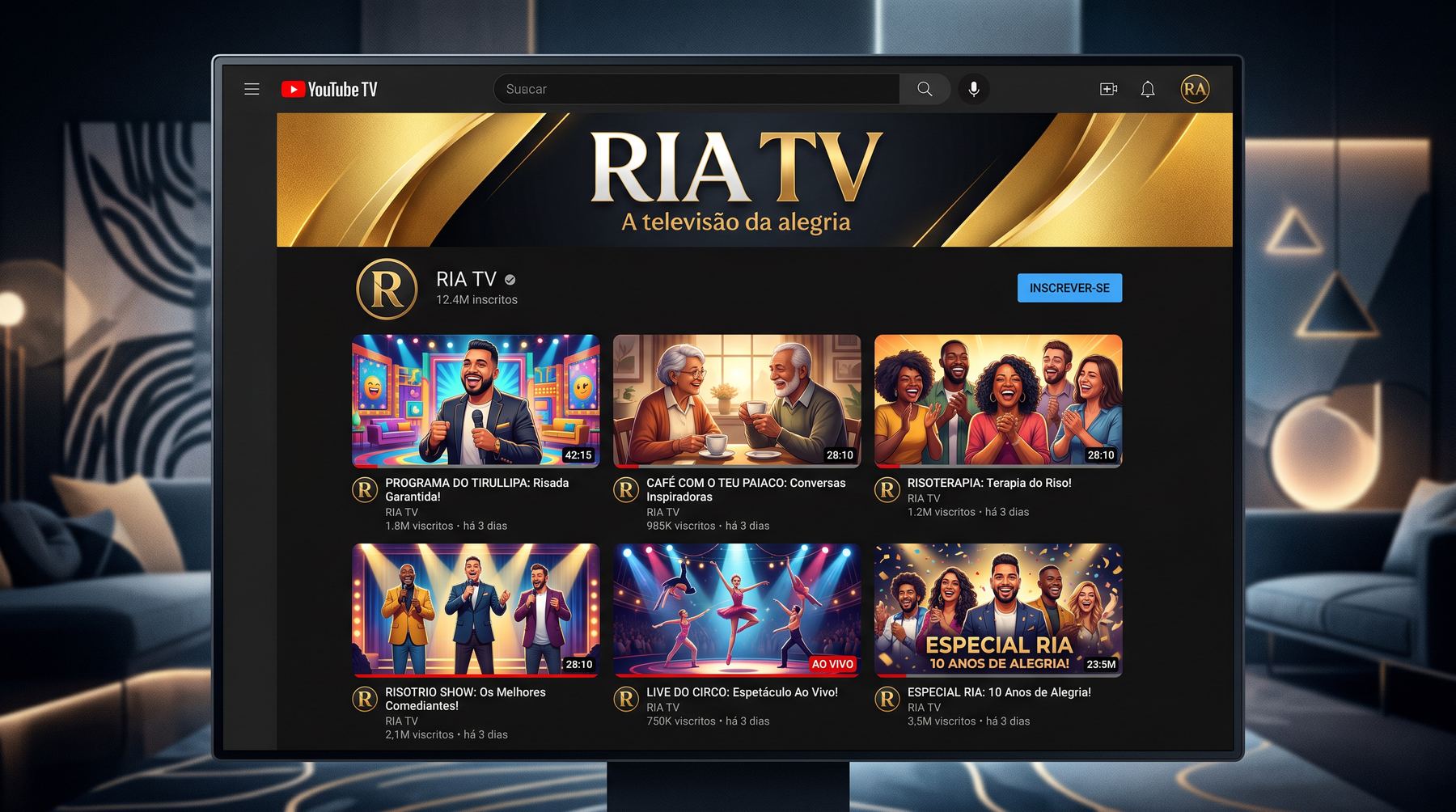This screenshot has width=1456, height=812.
Task: Click title CAFÉ COM O TEU PAIACO: Conversas Inspiradoras
Action: (x=746, y=490)
